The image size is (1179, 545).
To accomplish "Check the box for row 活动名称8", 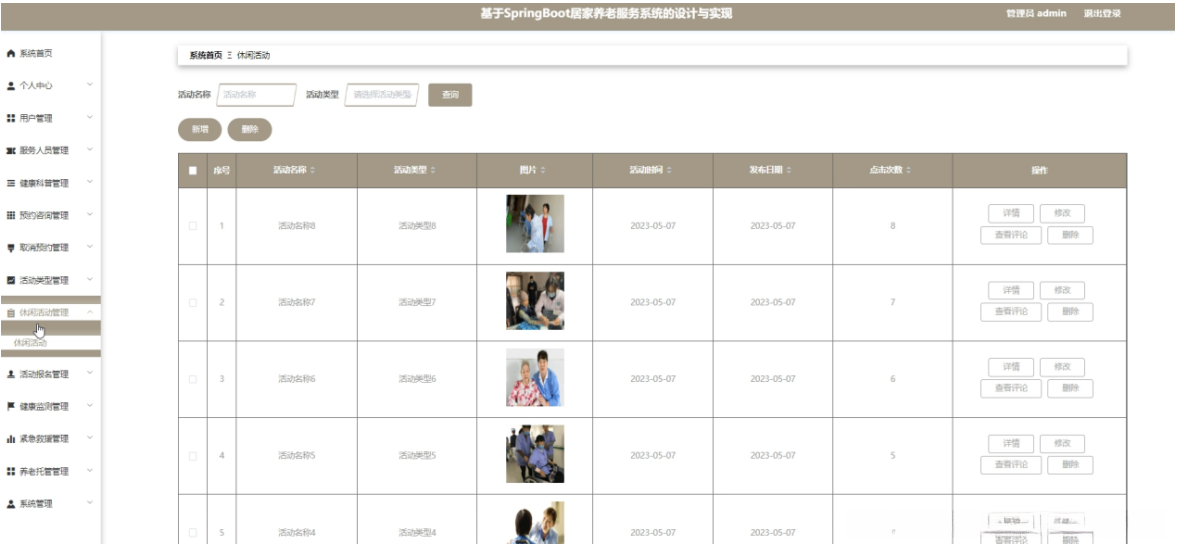I will 192,226.
